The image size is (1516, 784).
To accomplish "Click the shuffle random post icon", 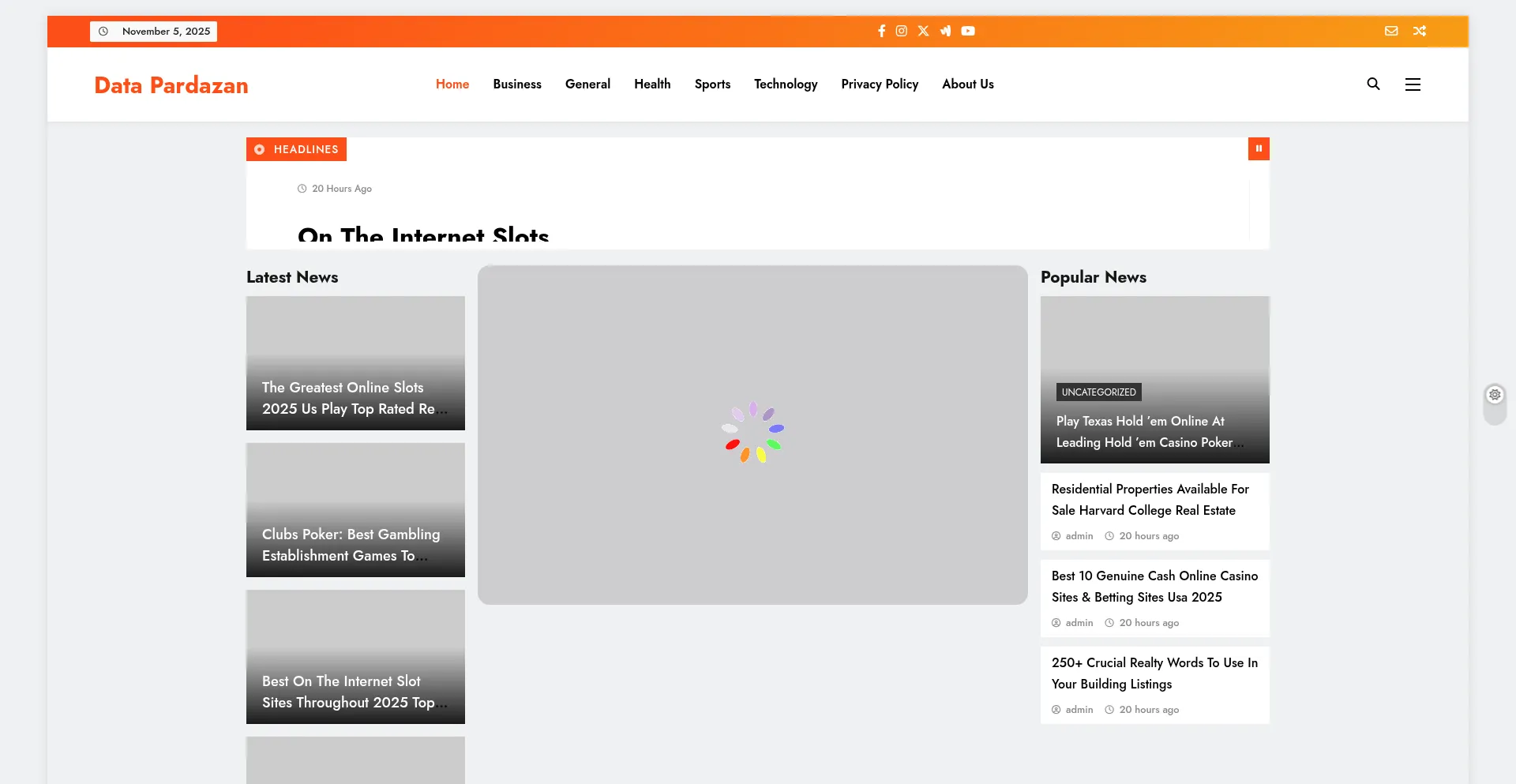I will point(1420,31).
